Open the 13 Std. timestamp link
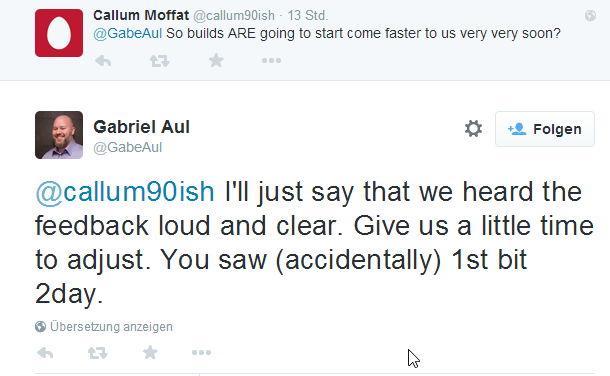Screen dimensions: 610x376 308,16
